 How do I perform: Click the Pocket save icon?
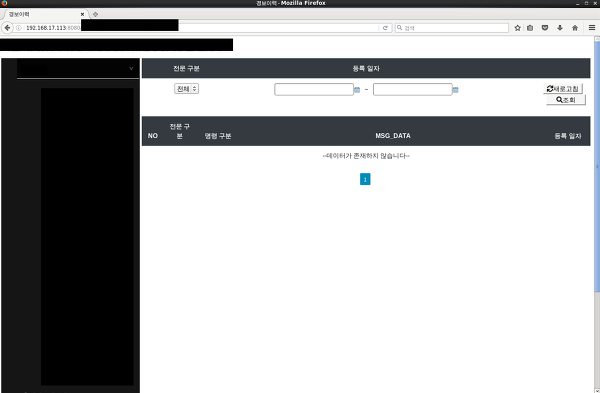click(x=545, y=28)
